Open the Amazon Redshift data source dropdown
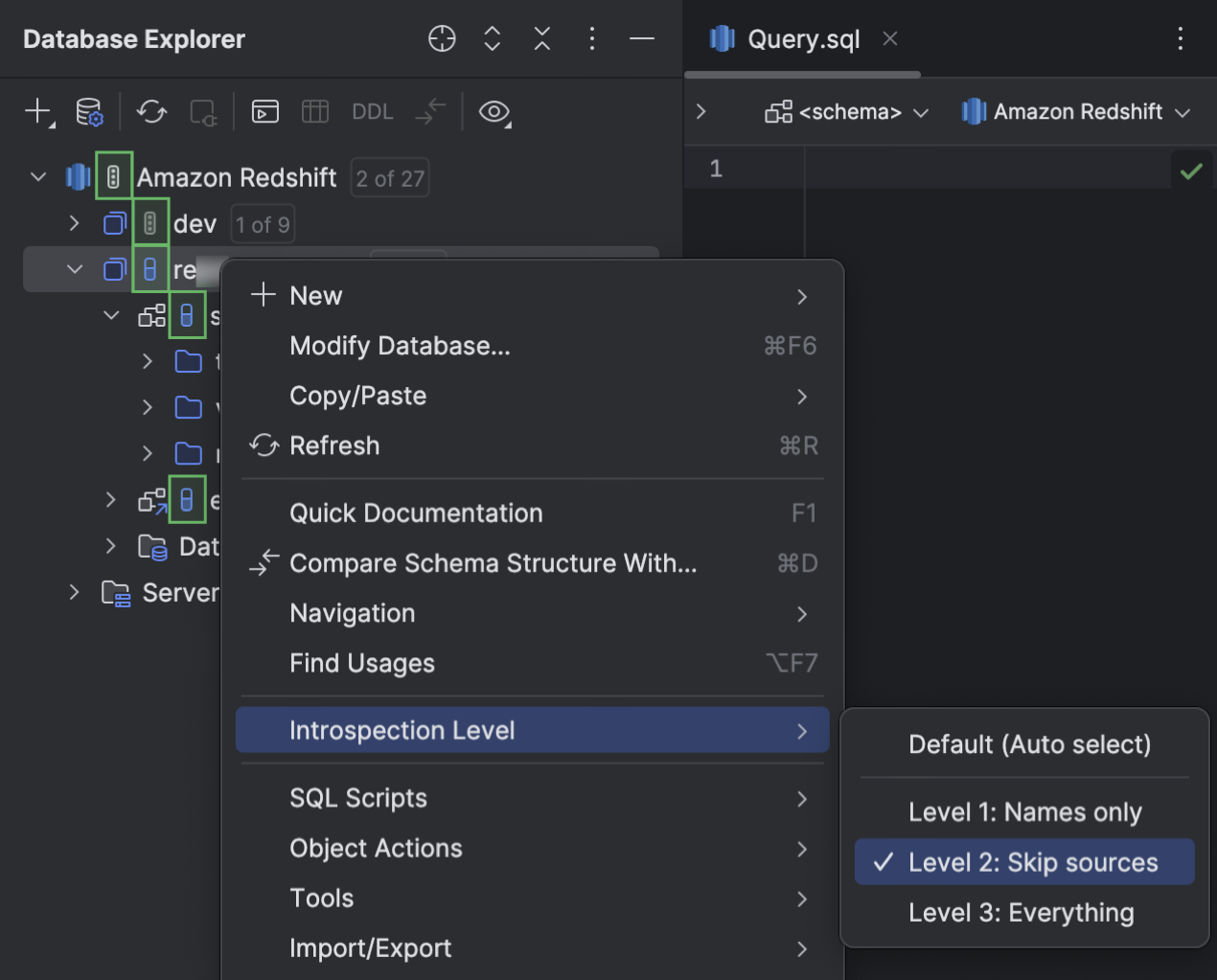The height and width of the screenshot is (980, 1217). pyautogui.click(x=1076, y=112)
